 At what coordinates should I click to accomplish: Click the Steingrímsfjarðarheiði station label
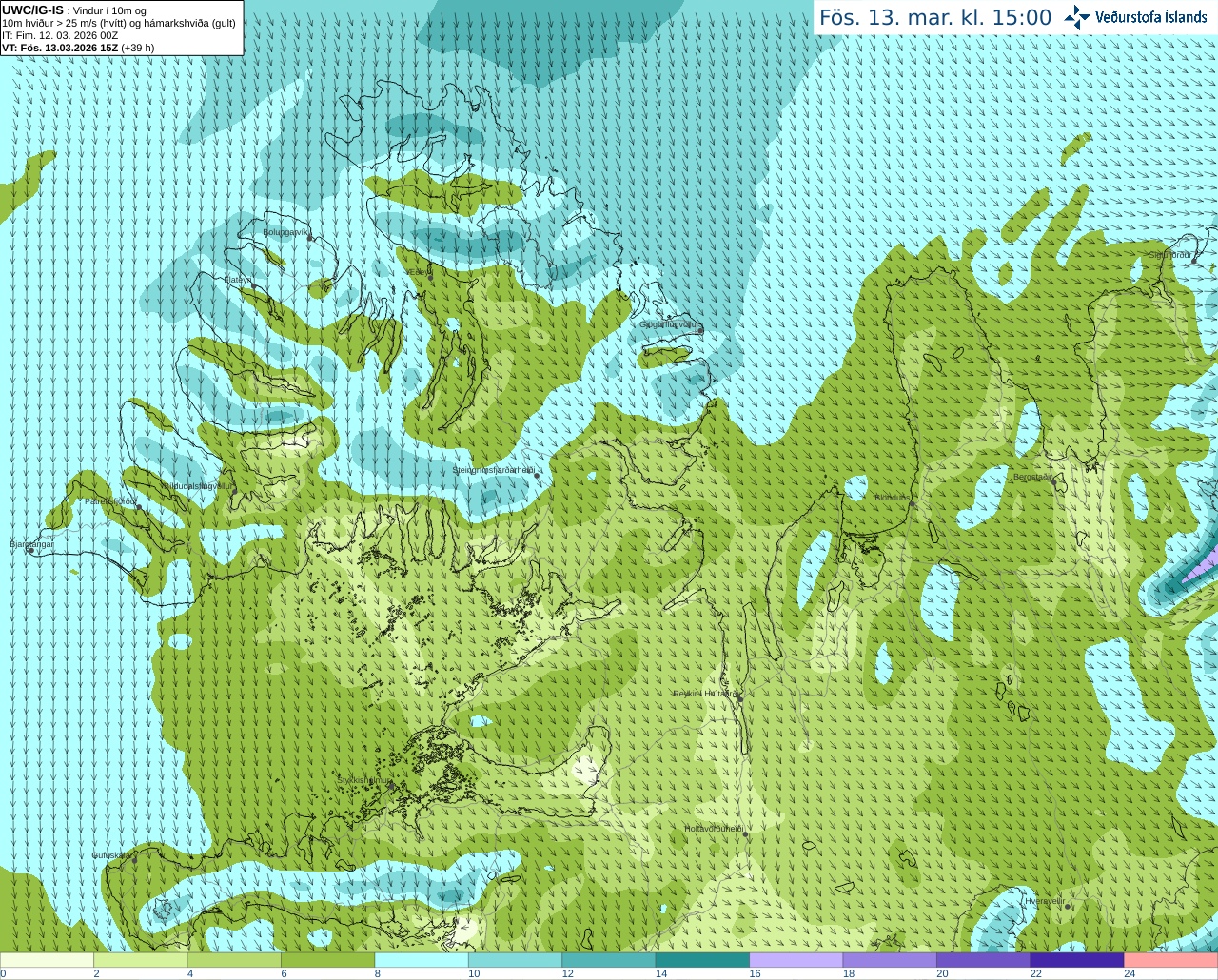492,470
